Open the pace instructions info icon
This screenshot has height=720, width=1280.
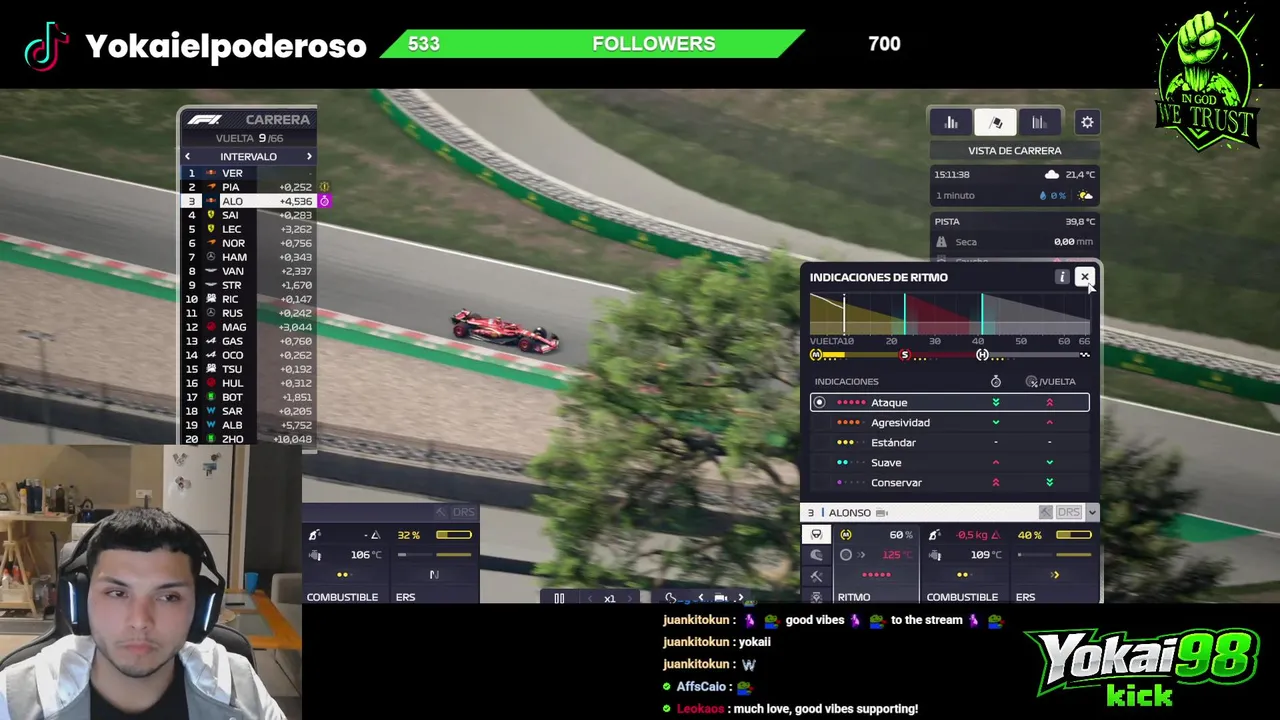point(1062,277)
